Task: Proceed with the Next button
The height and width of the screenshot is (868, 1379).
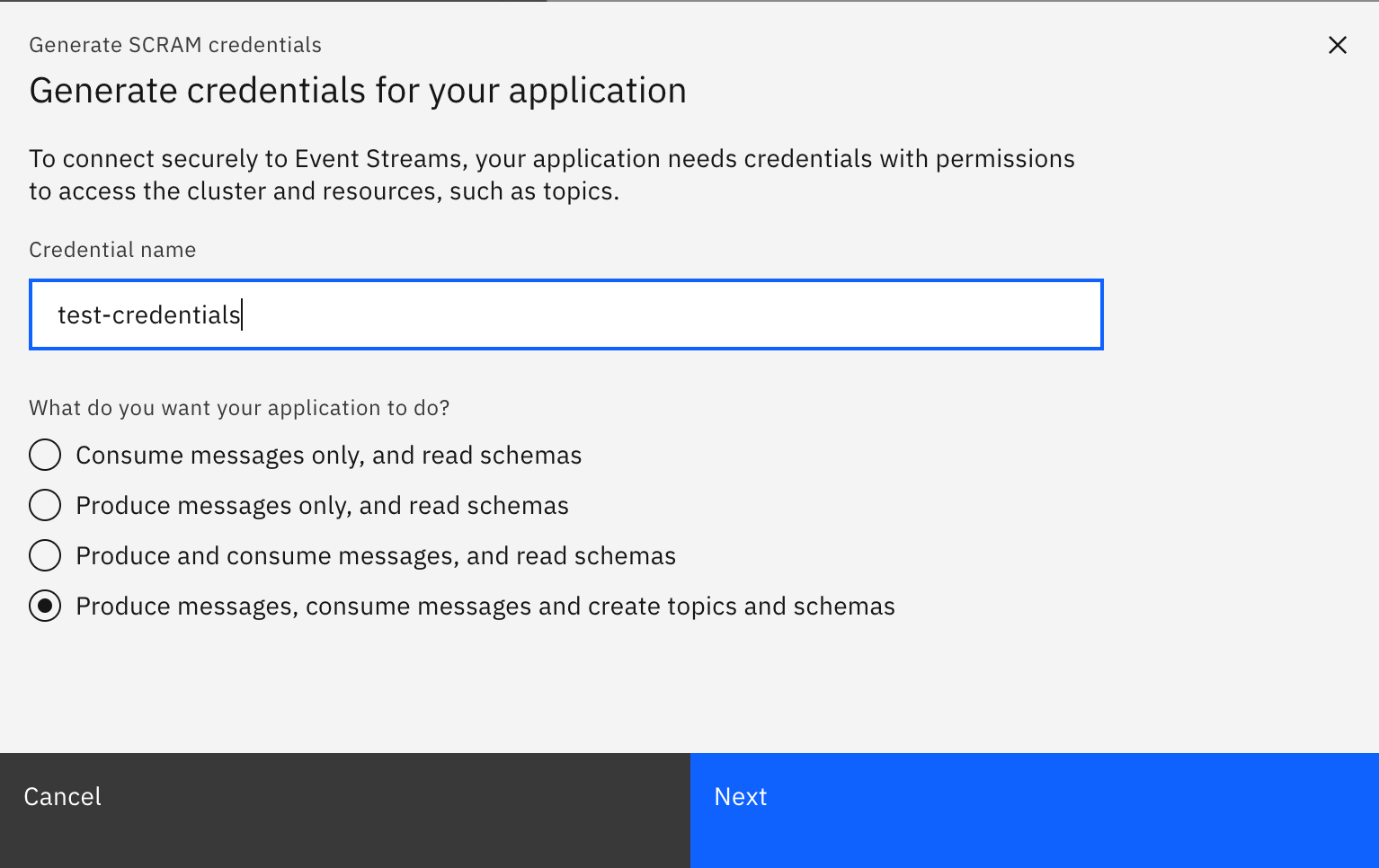Action: pyautogui.click(x=1035, y=810)
